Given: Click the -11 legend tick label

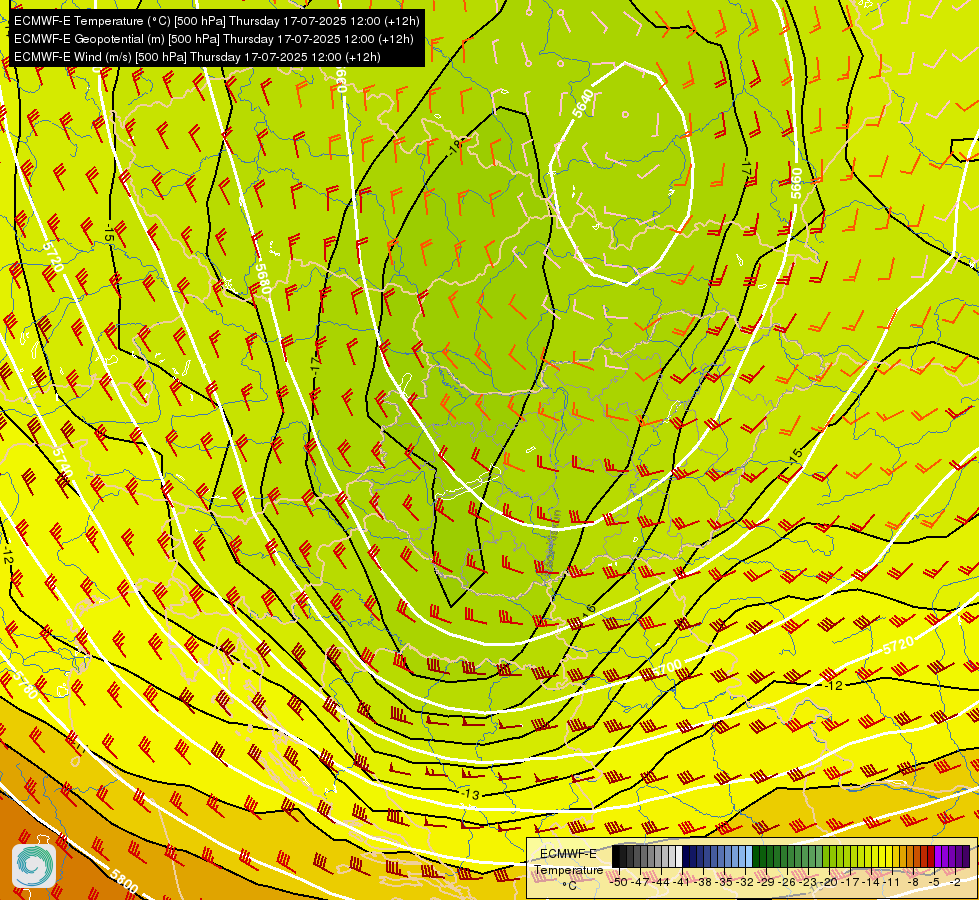Looking at the screenshot, I should 892,882.
